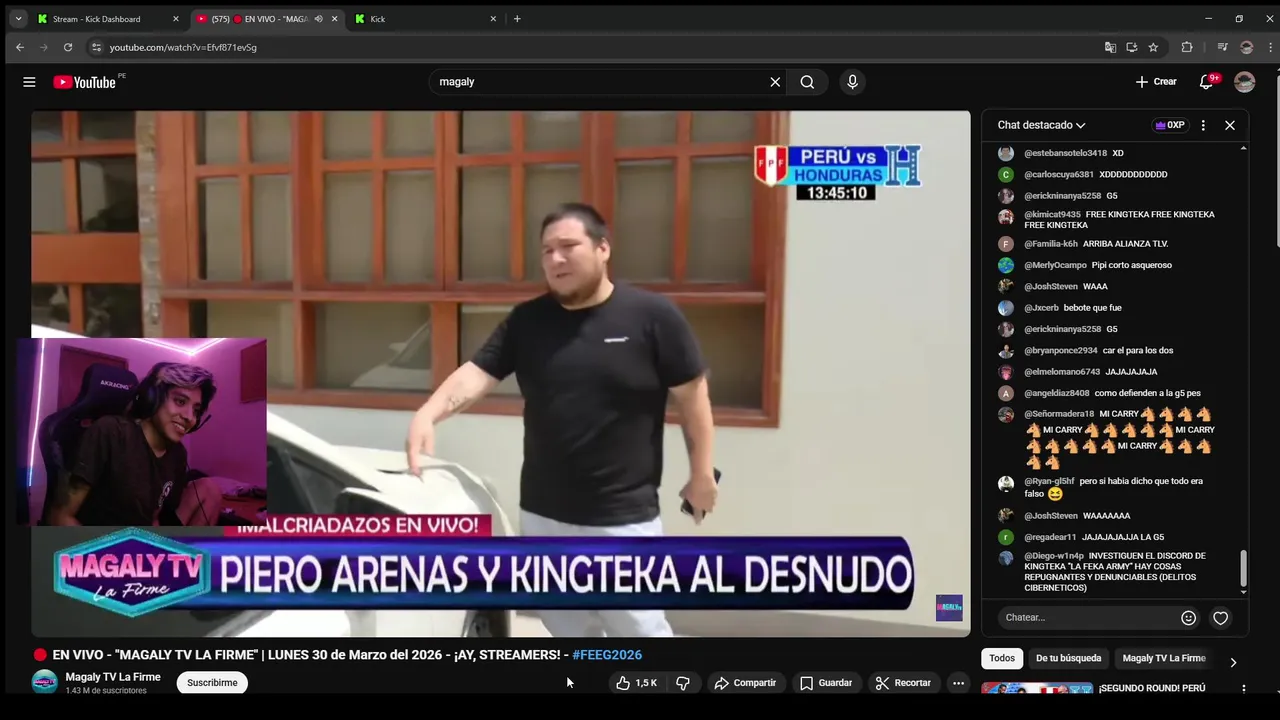The image size is (1280, 720).
Task: Open chat options three-dot menu
Action: pyautogui.click(x=1203, y=125)
